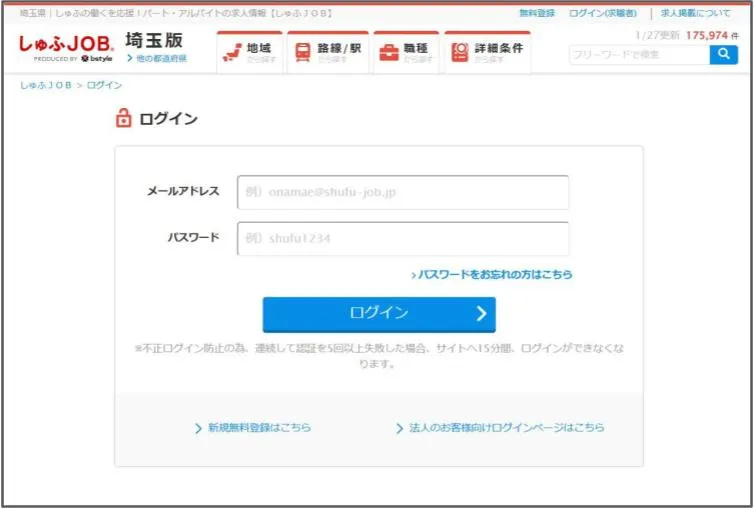Viewport: 754px width, 508px height.
Task: Click the 埼玉版 edition label
Action: coord(154,40)
